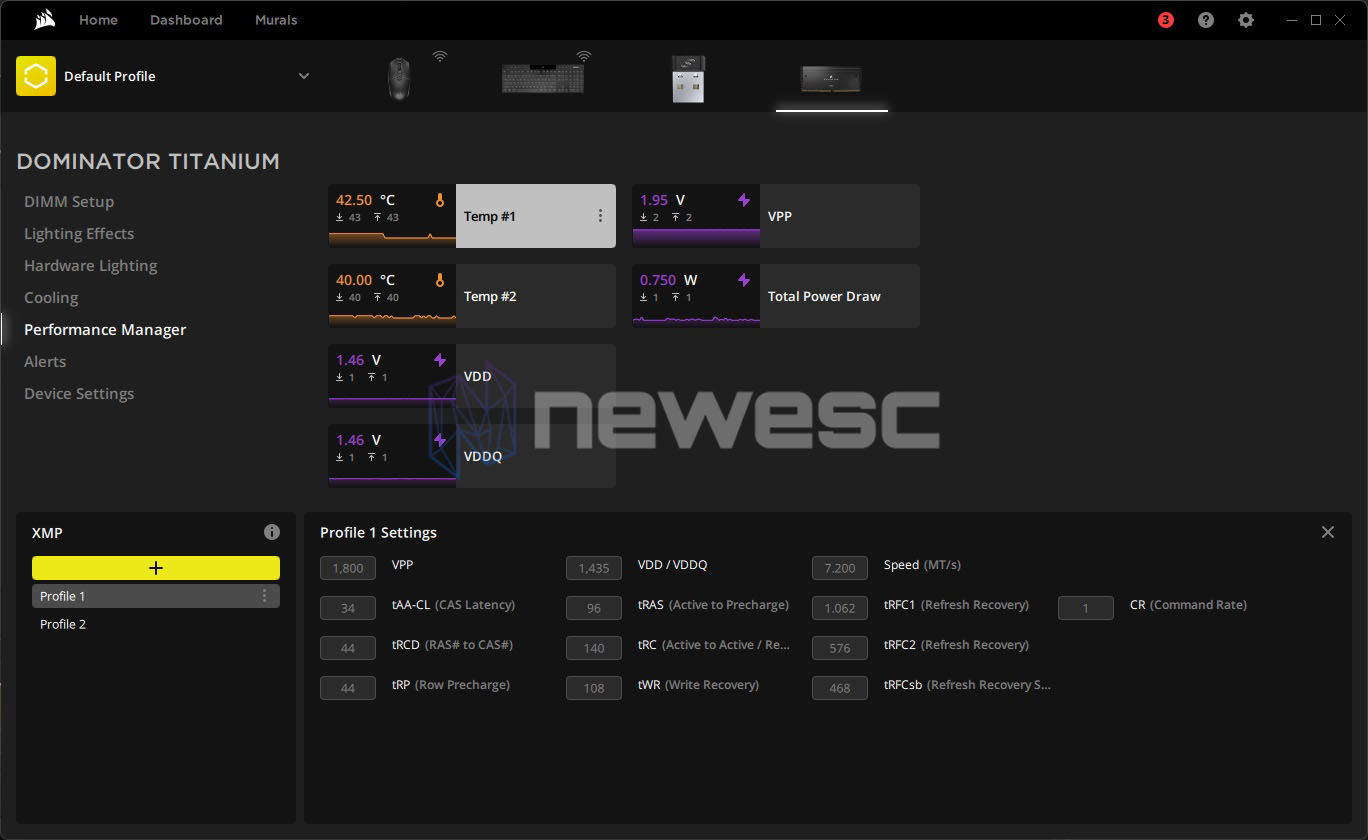Select the USB wireless receiver device icon
1368x840 pixels.
coord(688,78)
